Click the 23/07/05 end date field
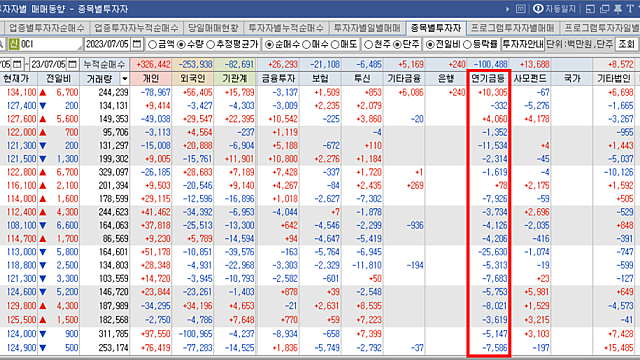Viewport: 640px width, 360px height. 49,64
